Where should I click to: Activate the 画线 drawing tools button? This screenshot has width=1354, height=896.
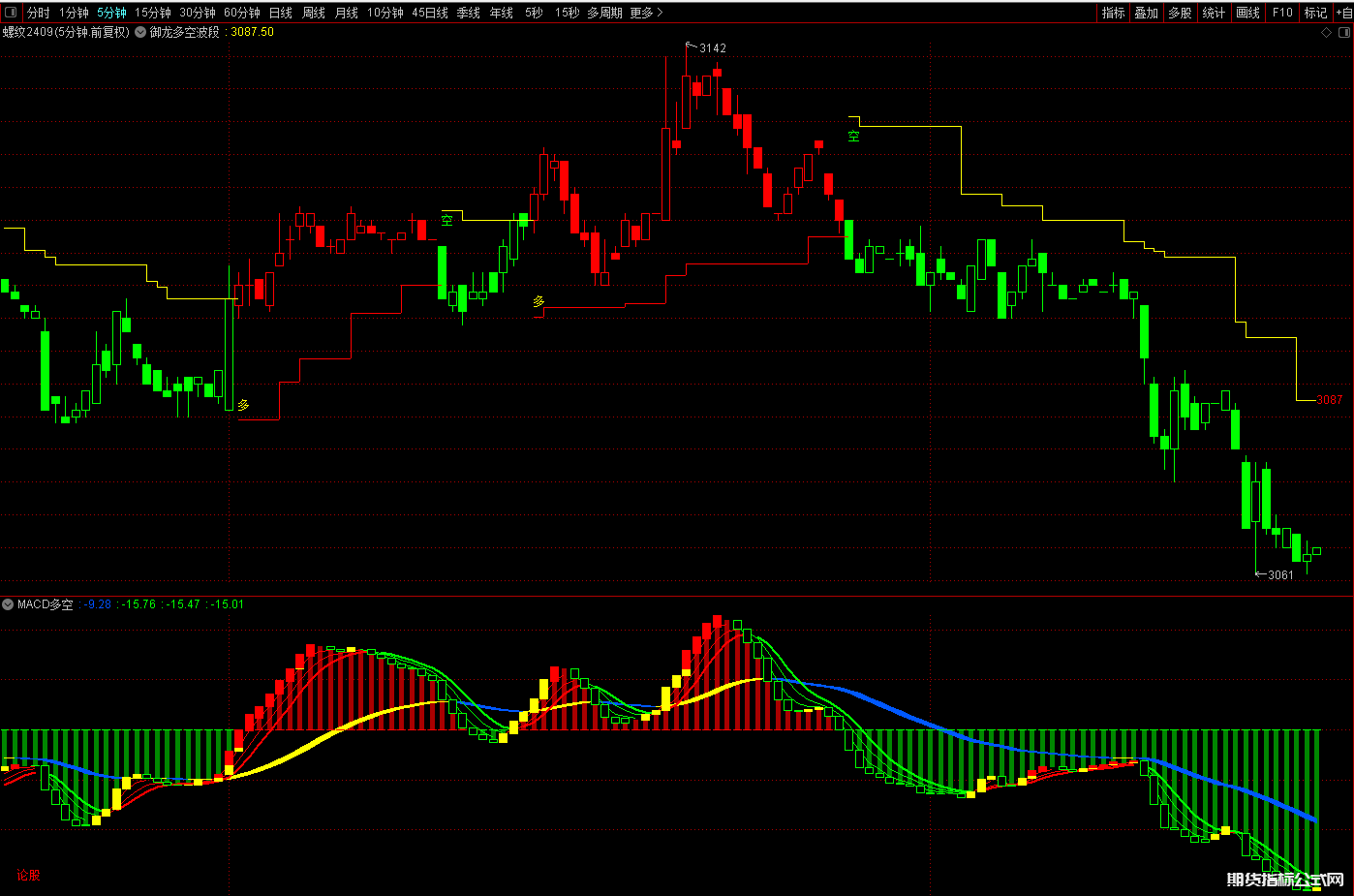click(1247, 13)
